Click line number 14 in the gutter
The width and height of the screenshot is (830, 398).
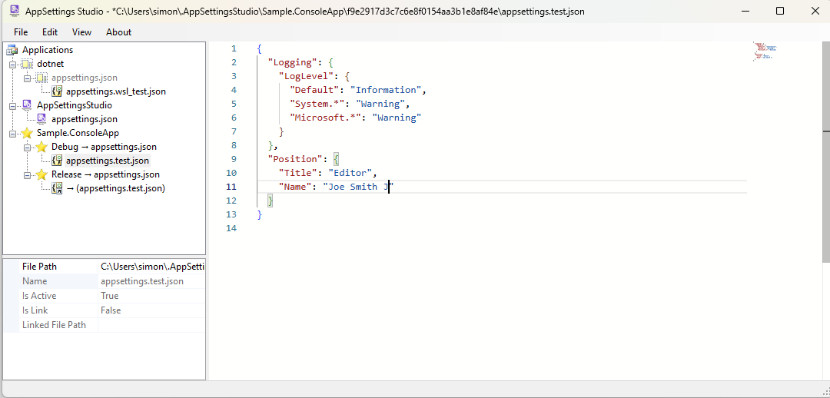click(231, 228)
